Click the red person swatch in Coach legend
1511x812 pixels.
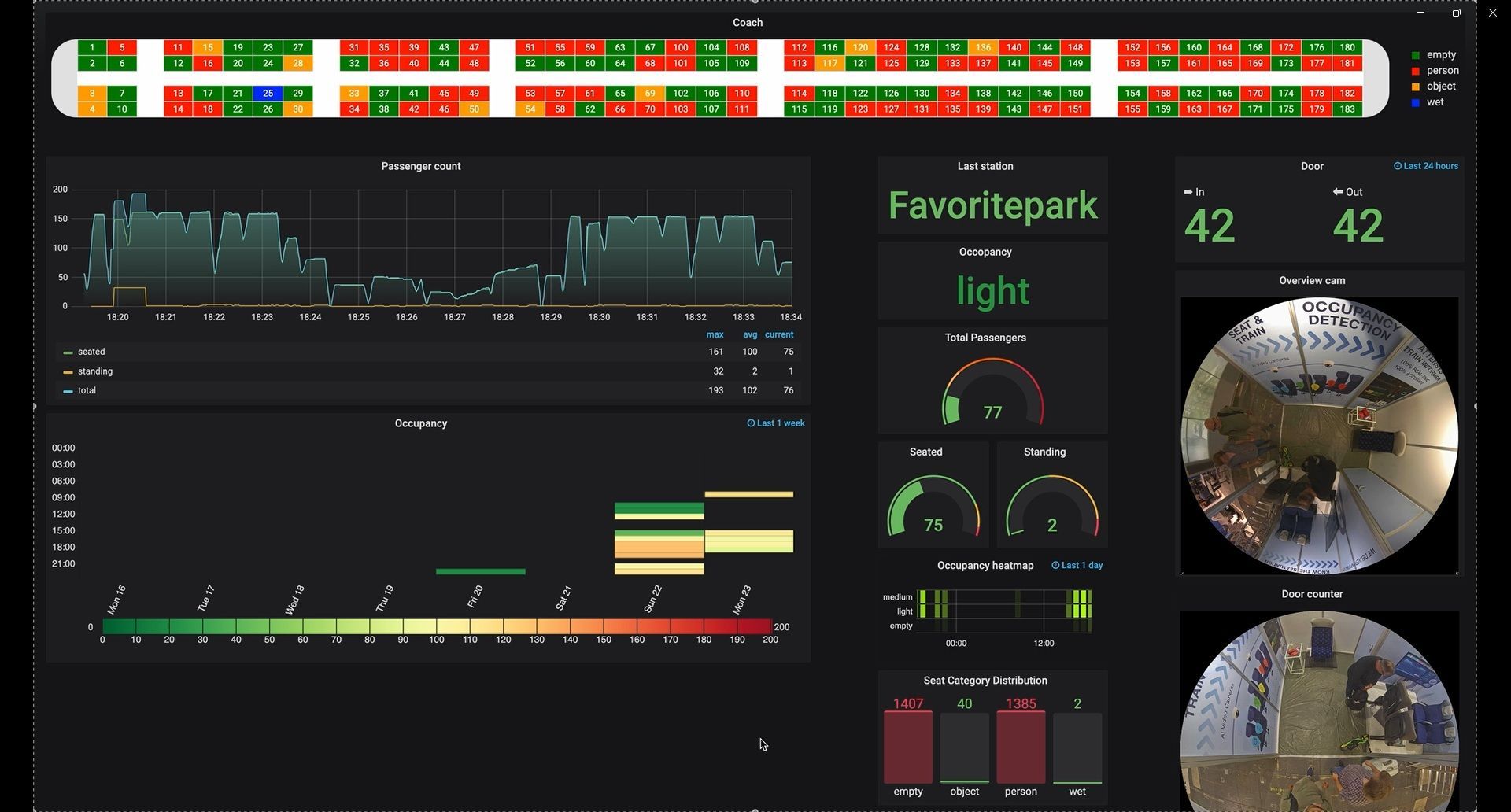click(1416, 71)
